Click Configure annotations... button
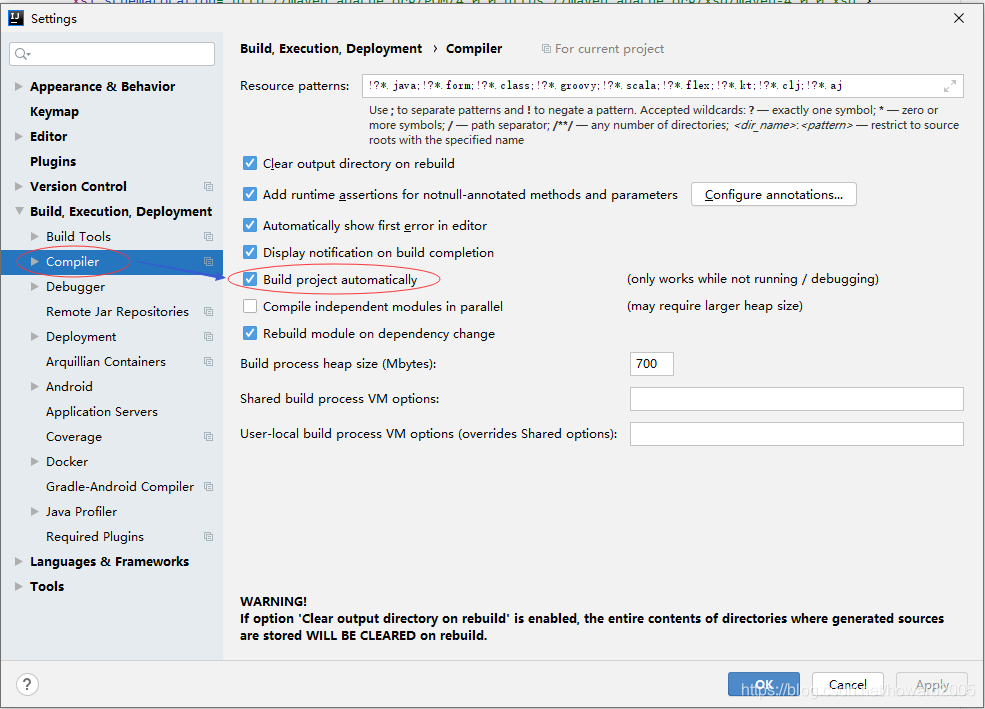The image size is (985, 709). (773, 195)
